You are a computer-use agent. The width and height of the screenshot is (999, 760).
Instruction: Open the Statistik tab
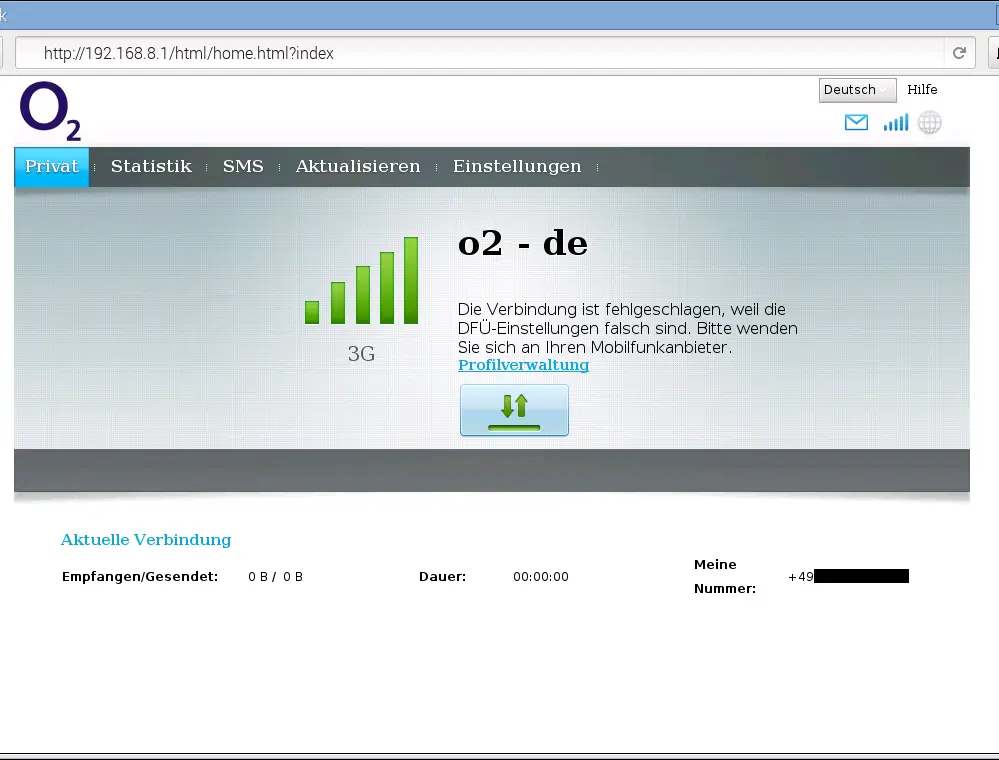151,167
